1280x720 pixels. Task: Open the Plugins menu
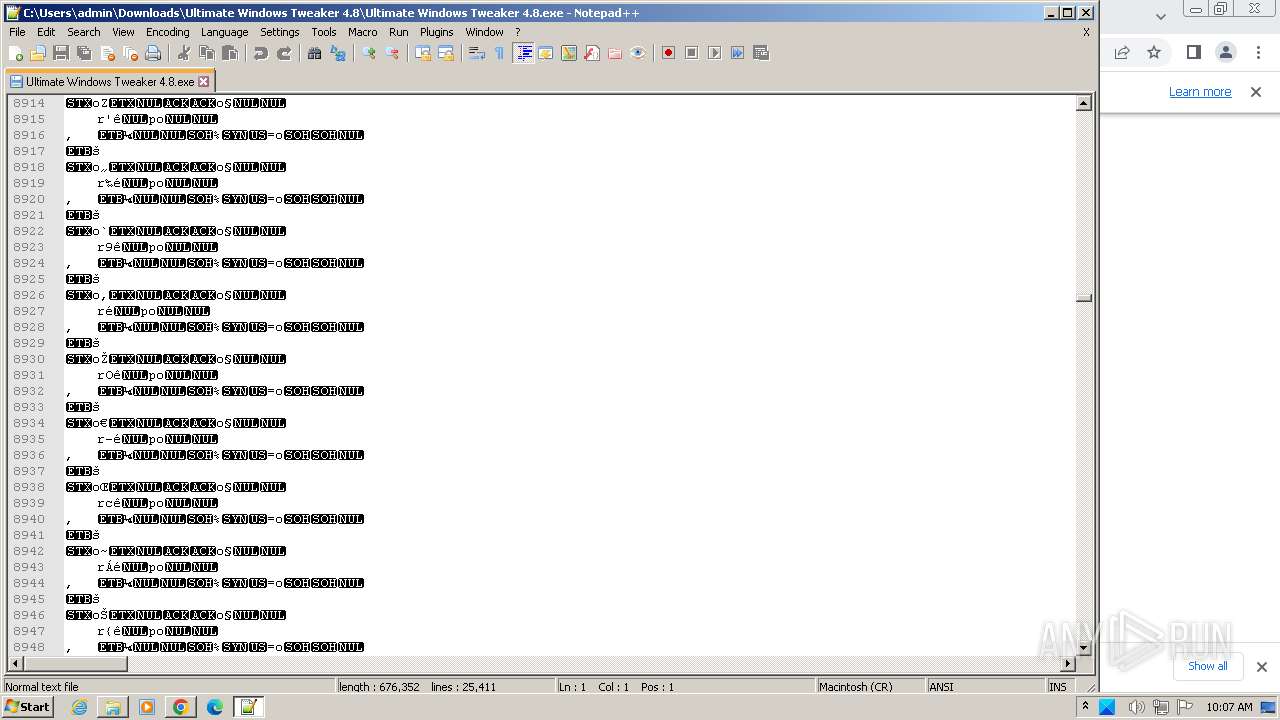437,32
